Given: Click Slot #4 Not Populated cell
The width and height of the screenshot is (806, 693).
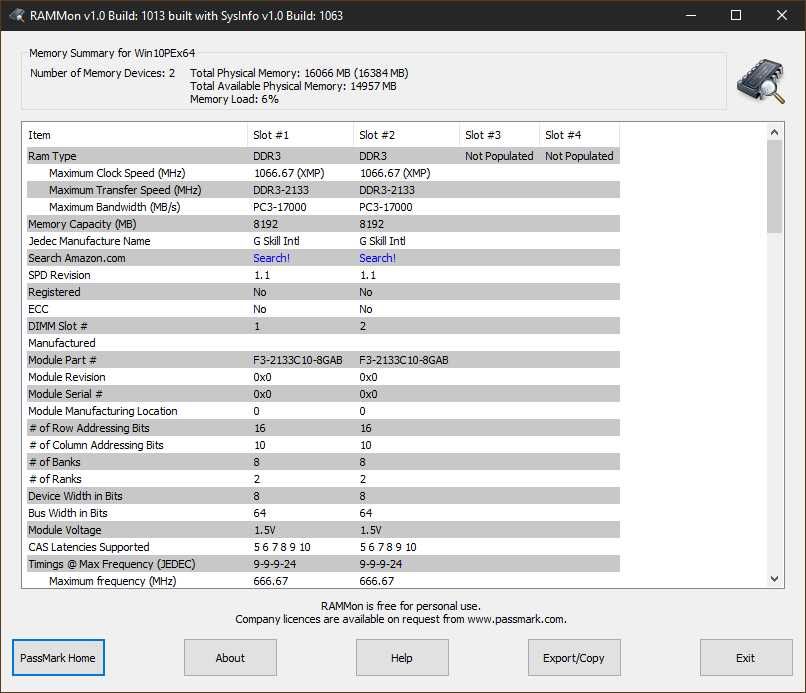Looking at the screenshot, I should click(579, 156).
